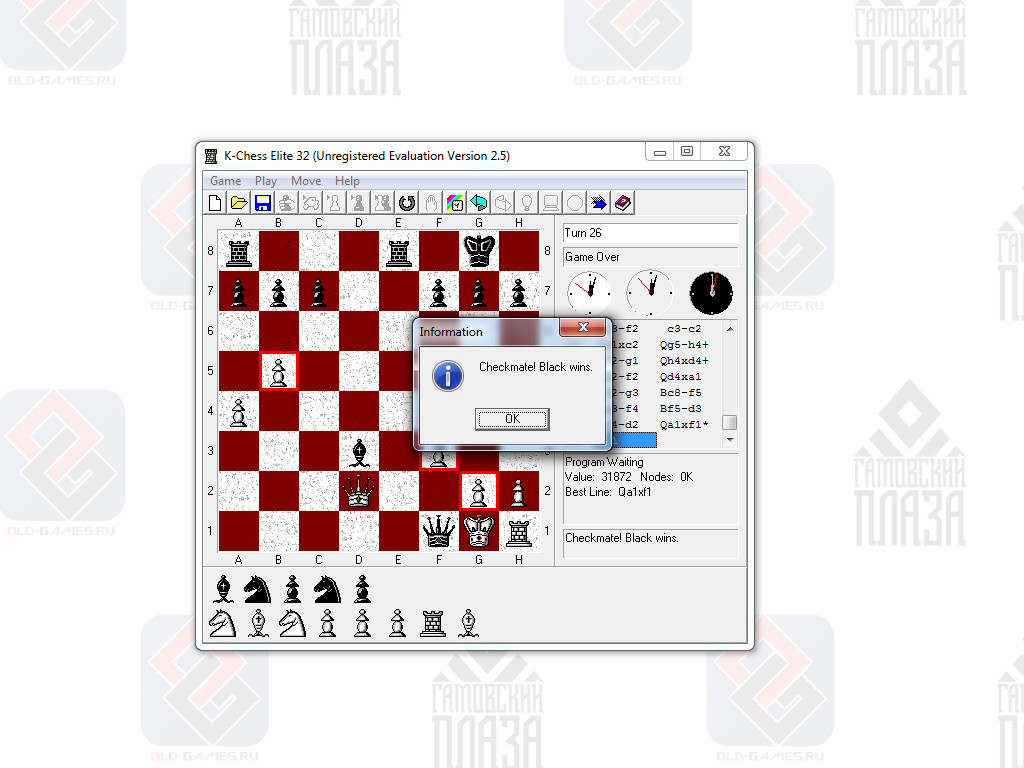This screenshot has width=1024, height=768.
Task: Click the grayed hand toolbar icon
Action: tap(431, 203)
